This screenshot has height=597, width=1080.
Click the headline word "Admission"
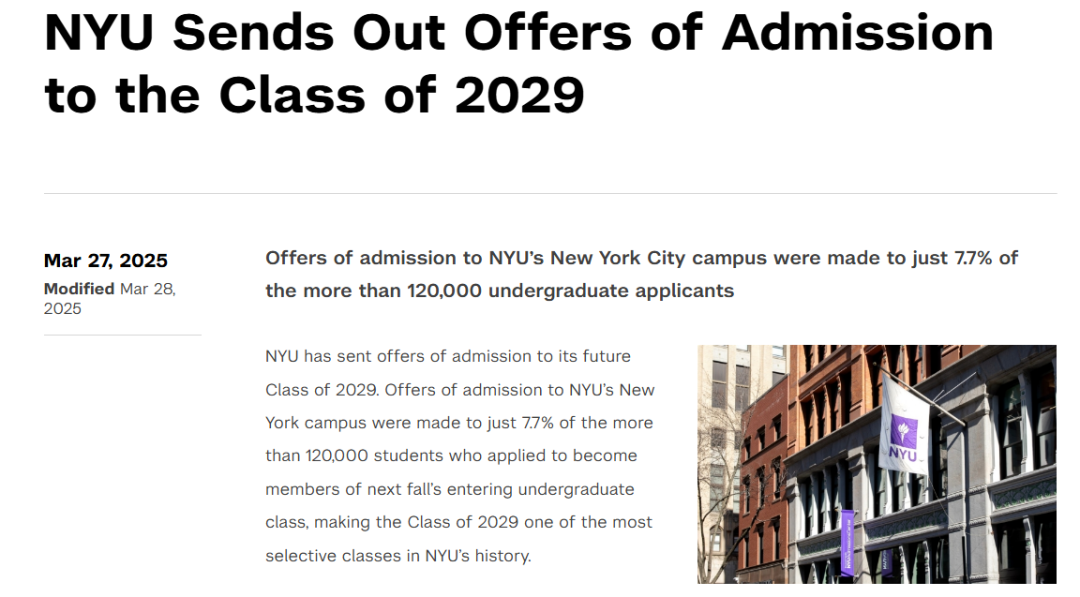[x=857, y=32]
